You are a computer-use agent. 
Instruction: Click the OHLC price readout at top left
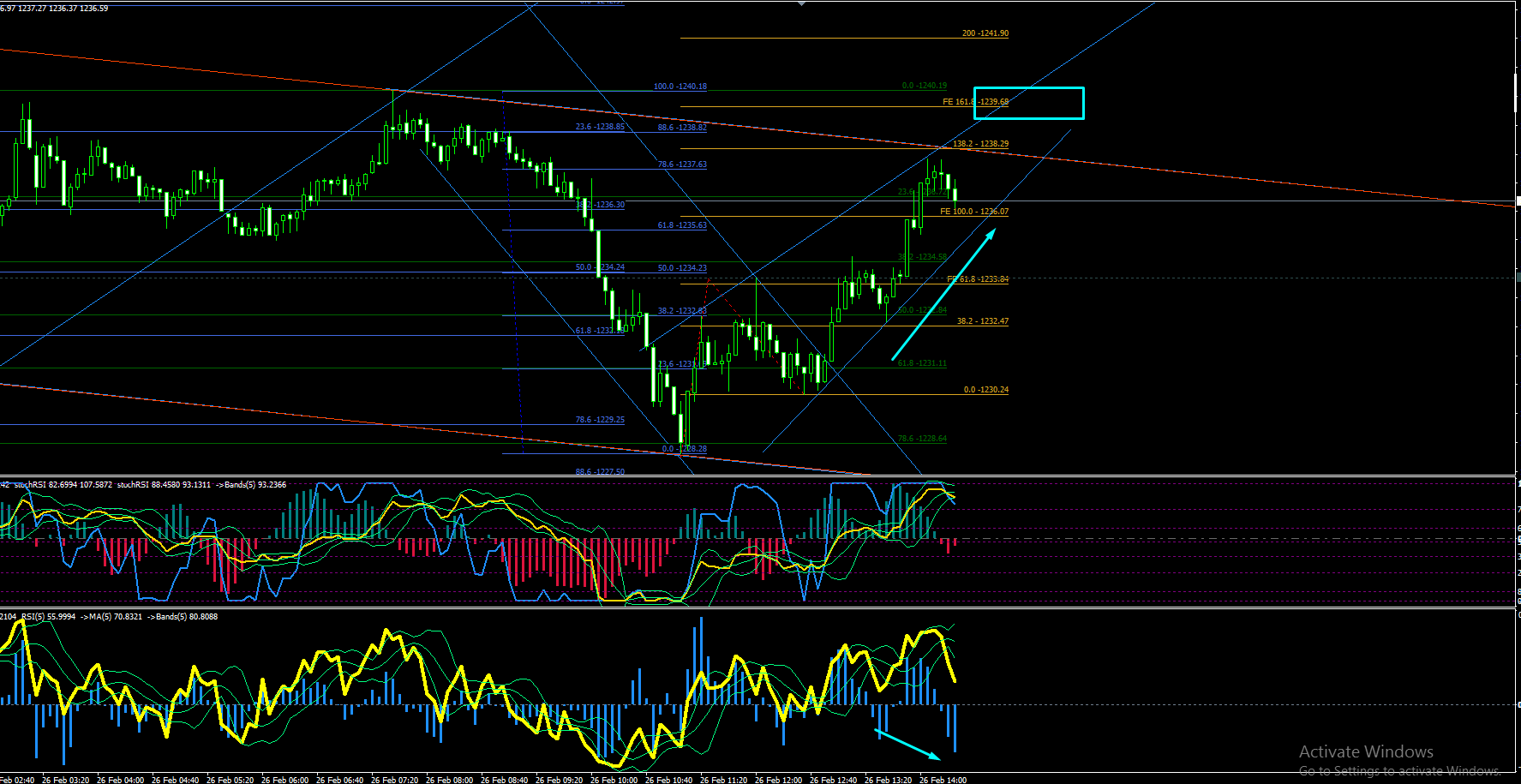pos(54,9)
